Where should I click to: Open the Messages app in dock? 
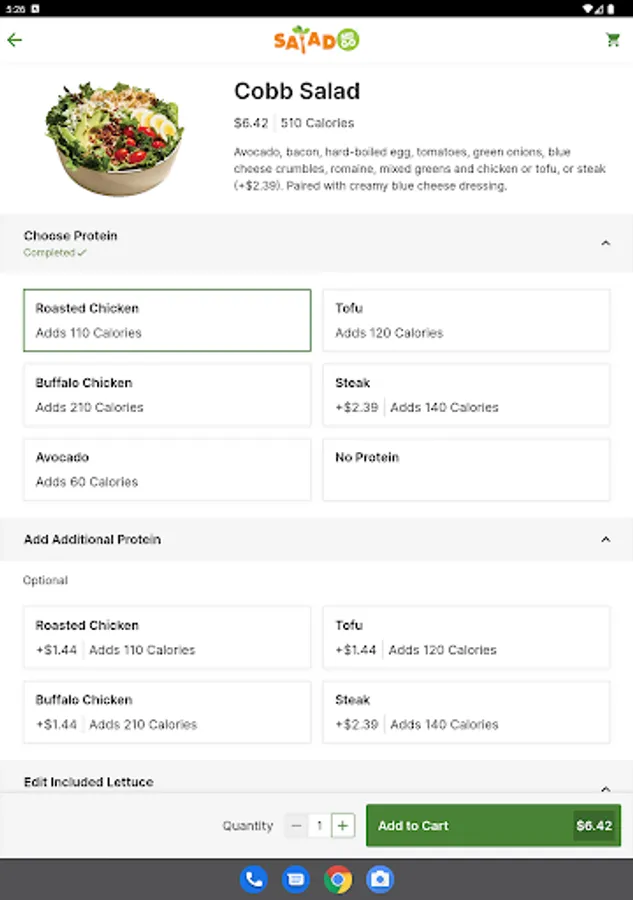coord(295,879)
